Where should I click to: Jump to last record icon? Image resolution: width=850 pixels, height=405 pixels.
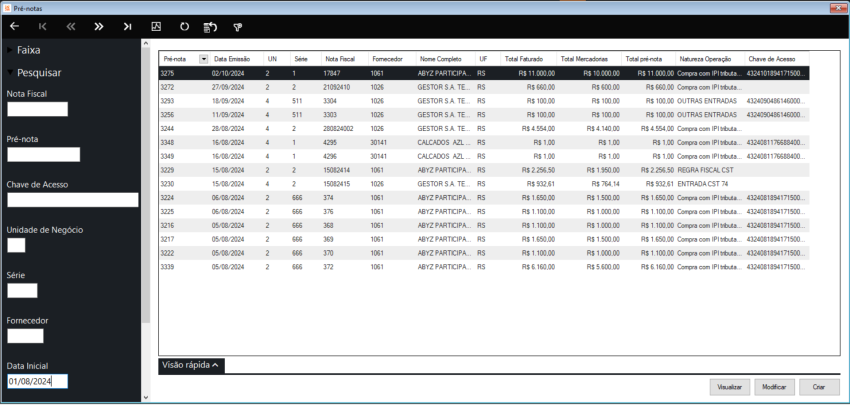[x=127, y=27]
